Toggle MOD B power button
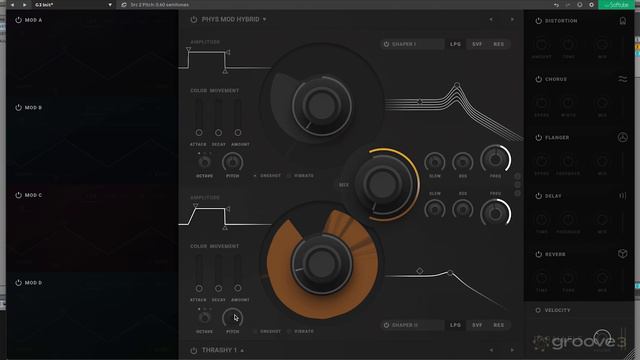The width and height of the screenshot is (640, 360). pos(18,107)
